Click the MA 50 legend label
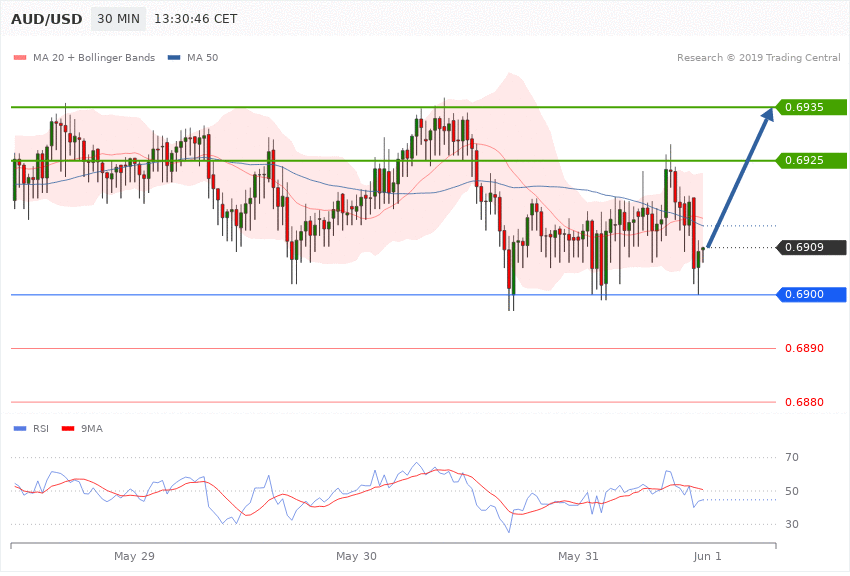850x576 pixels. coord(202,57)
